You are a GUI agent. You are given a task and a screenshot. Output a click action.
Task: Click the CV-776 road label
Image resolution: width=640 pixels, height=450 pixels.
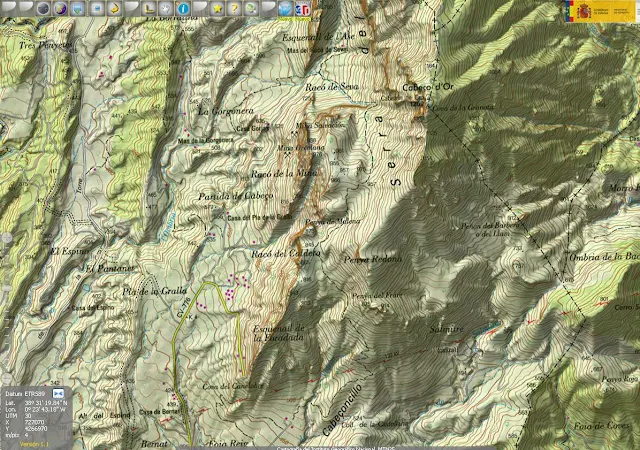[184, 307]
